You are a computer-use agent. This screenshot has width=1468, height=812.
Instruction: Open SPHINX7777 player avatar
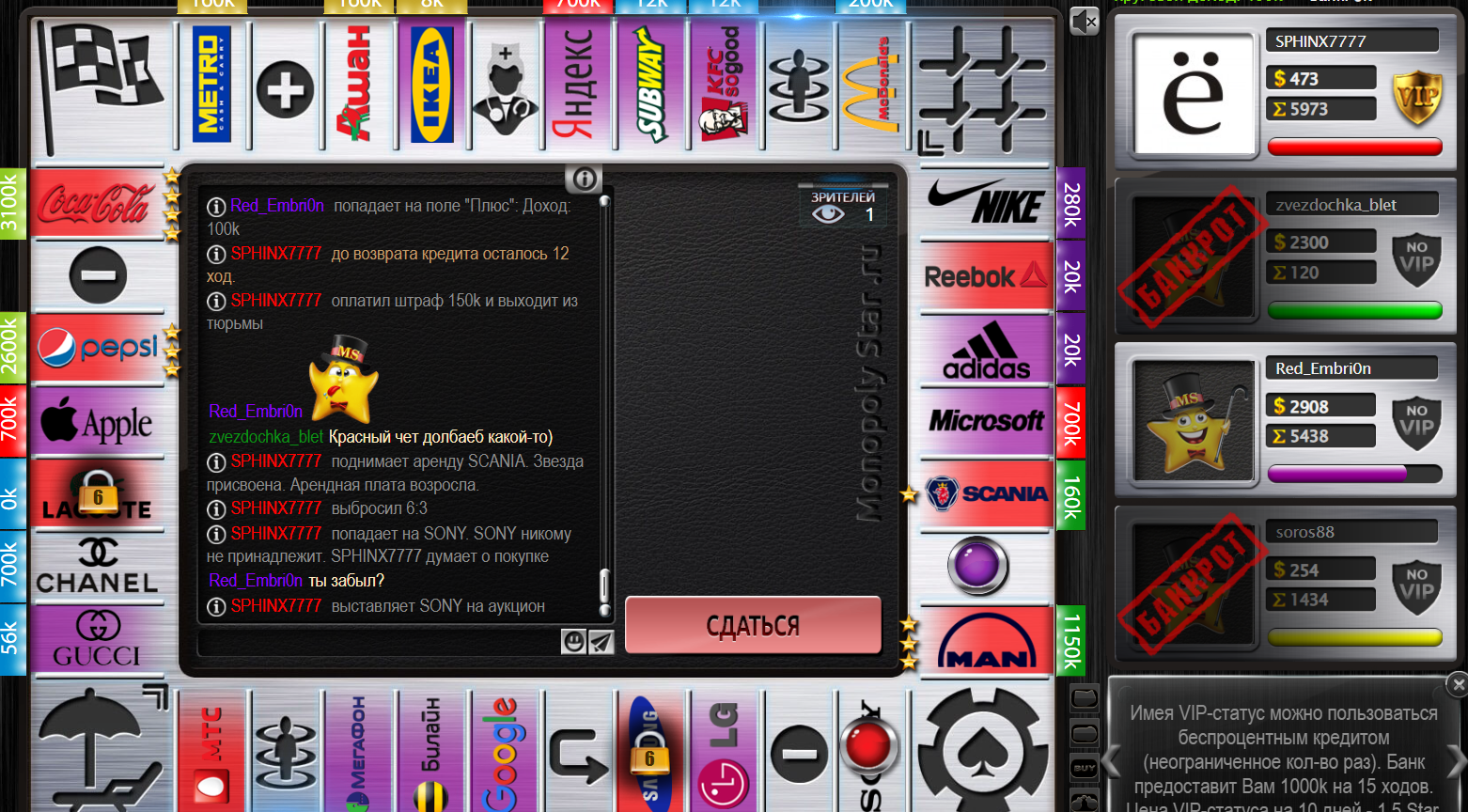1194,93
